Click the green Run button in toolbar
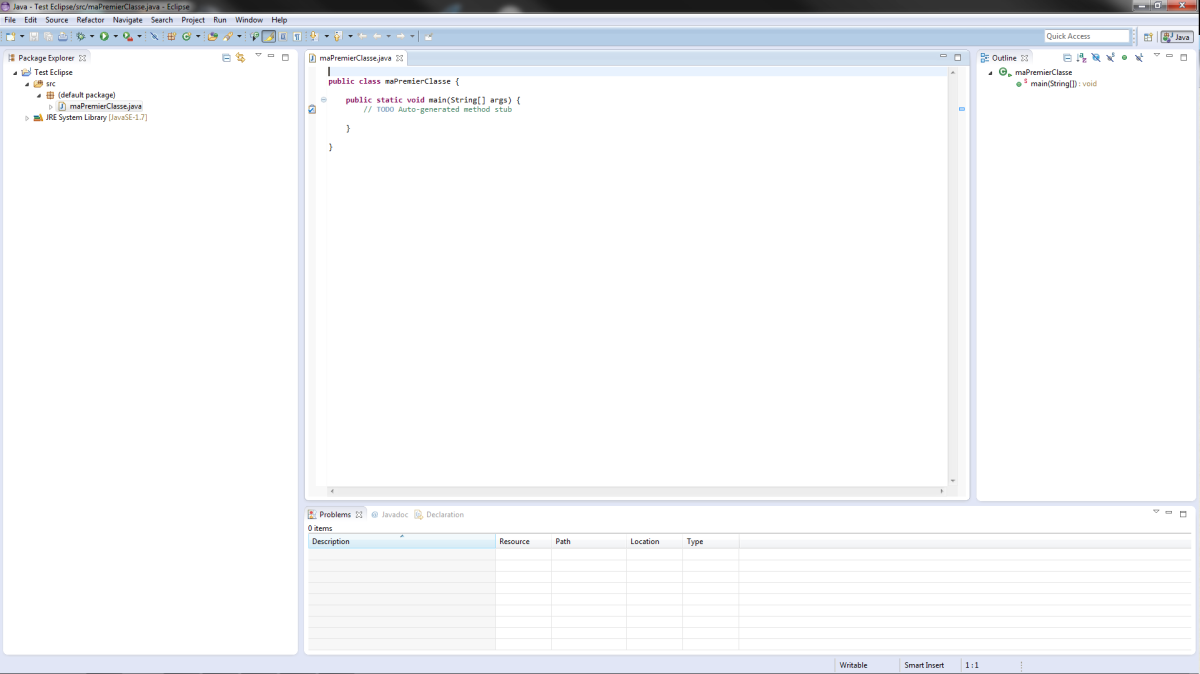The image size is (1200, 674). point(104,36)
